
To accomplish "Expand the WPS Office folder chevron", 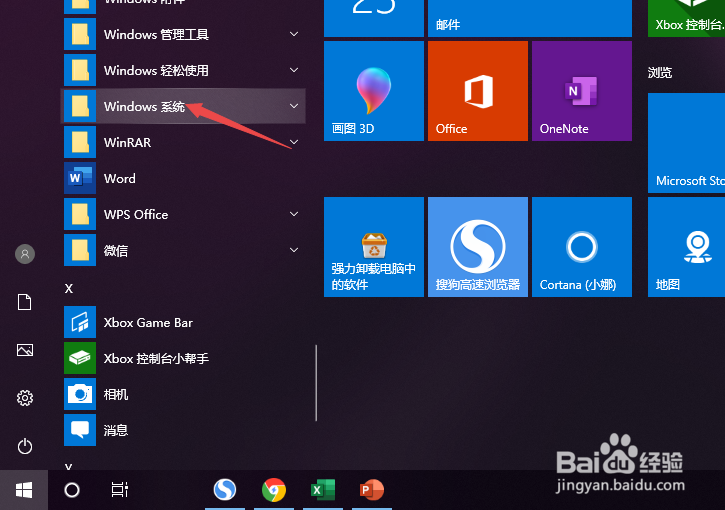I will coord(294,214).
